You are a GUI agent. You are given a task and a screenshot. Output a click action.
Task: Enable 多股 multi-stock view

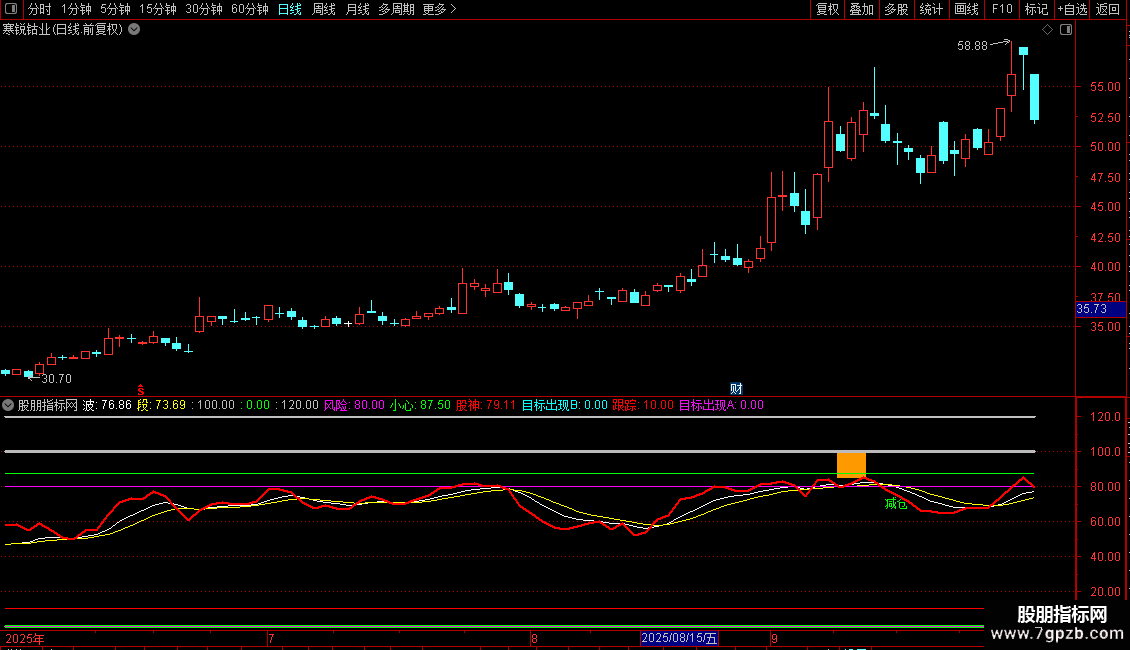(896, 9)
